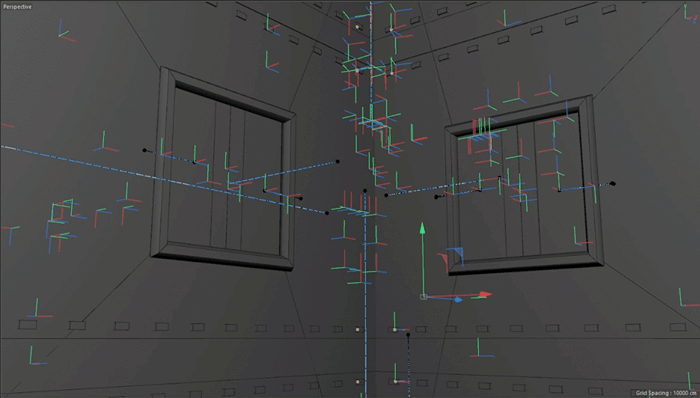Click the black dot ending the long left dashed line
Image resolution: width=700 pixels, height=398 pixels.
[327, 213]
